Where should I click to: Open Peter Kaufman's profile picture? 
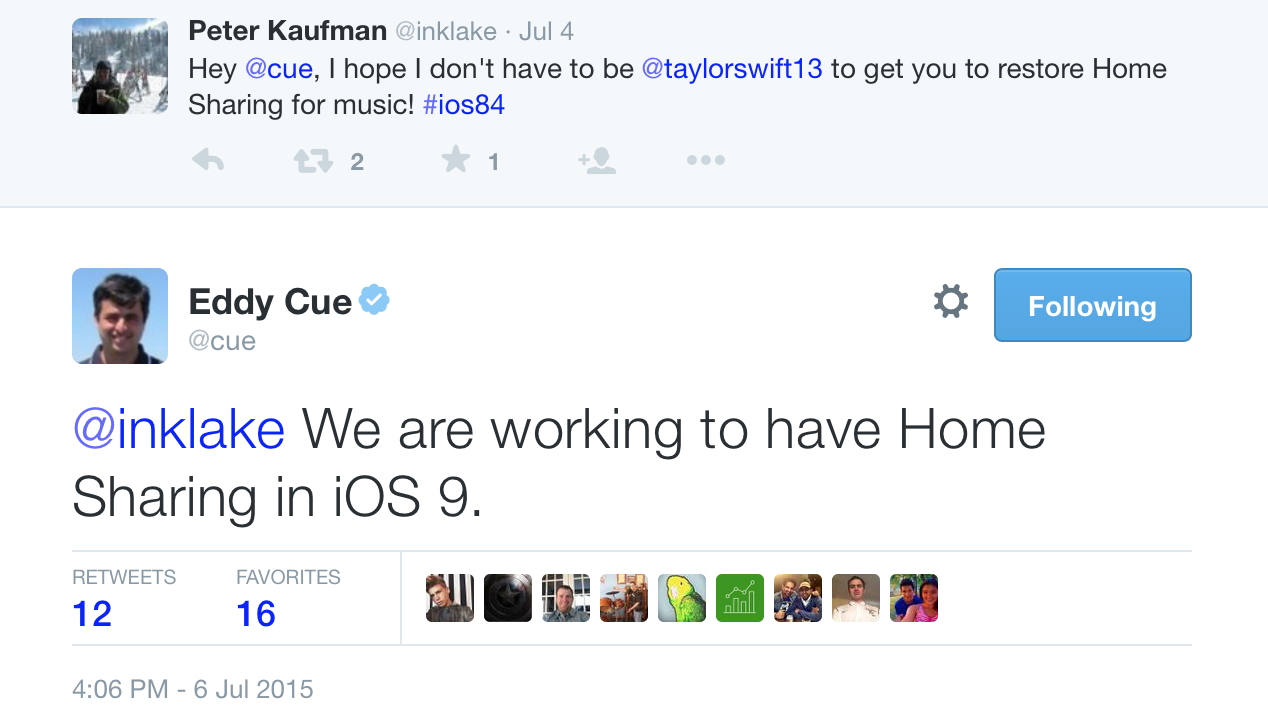(120, 66)
